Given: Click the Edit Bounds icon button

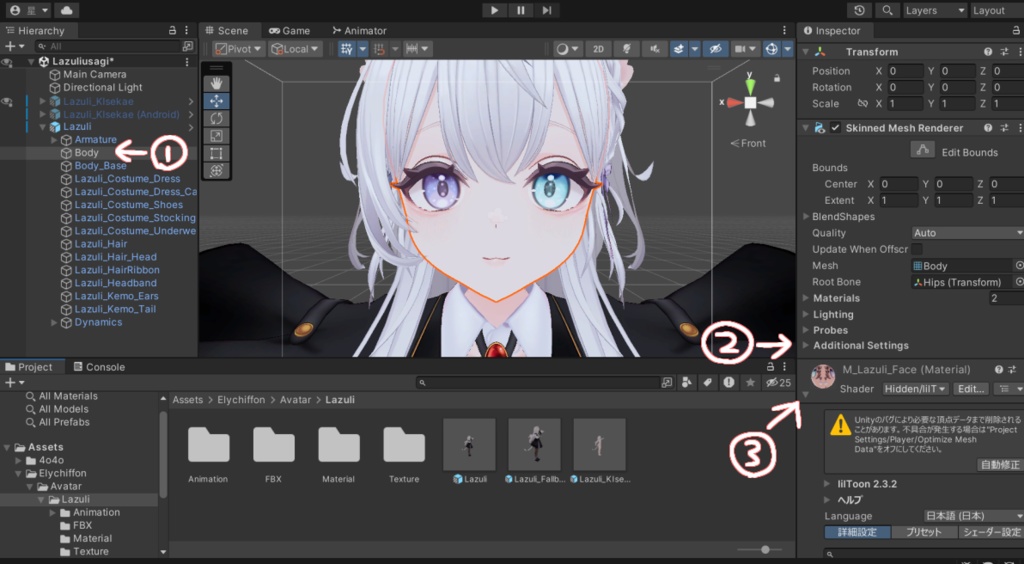Looking at the screenshot, I should pos(922,150).
